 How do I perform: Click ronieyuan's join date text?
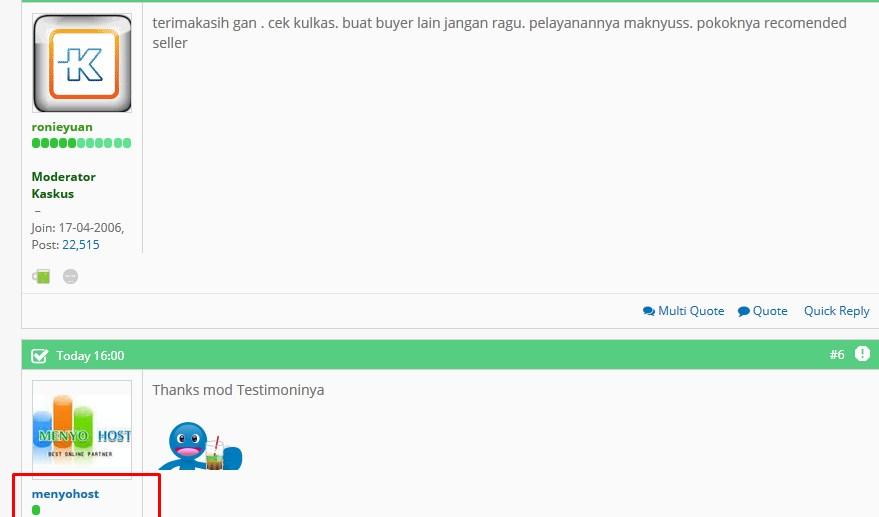[x=77, y=228]
